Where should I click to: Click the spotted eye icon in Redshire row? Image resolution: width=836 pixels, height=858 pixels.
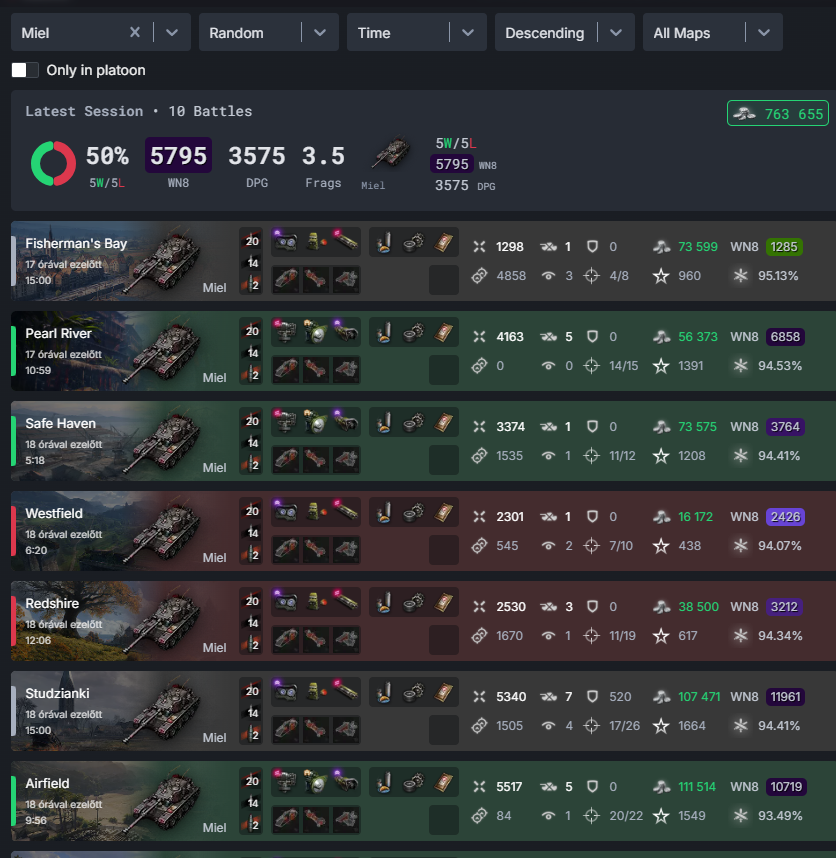pos(548,636)
